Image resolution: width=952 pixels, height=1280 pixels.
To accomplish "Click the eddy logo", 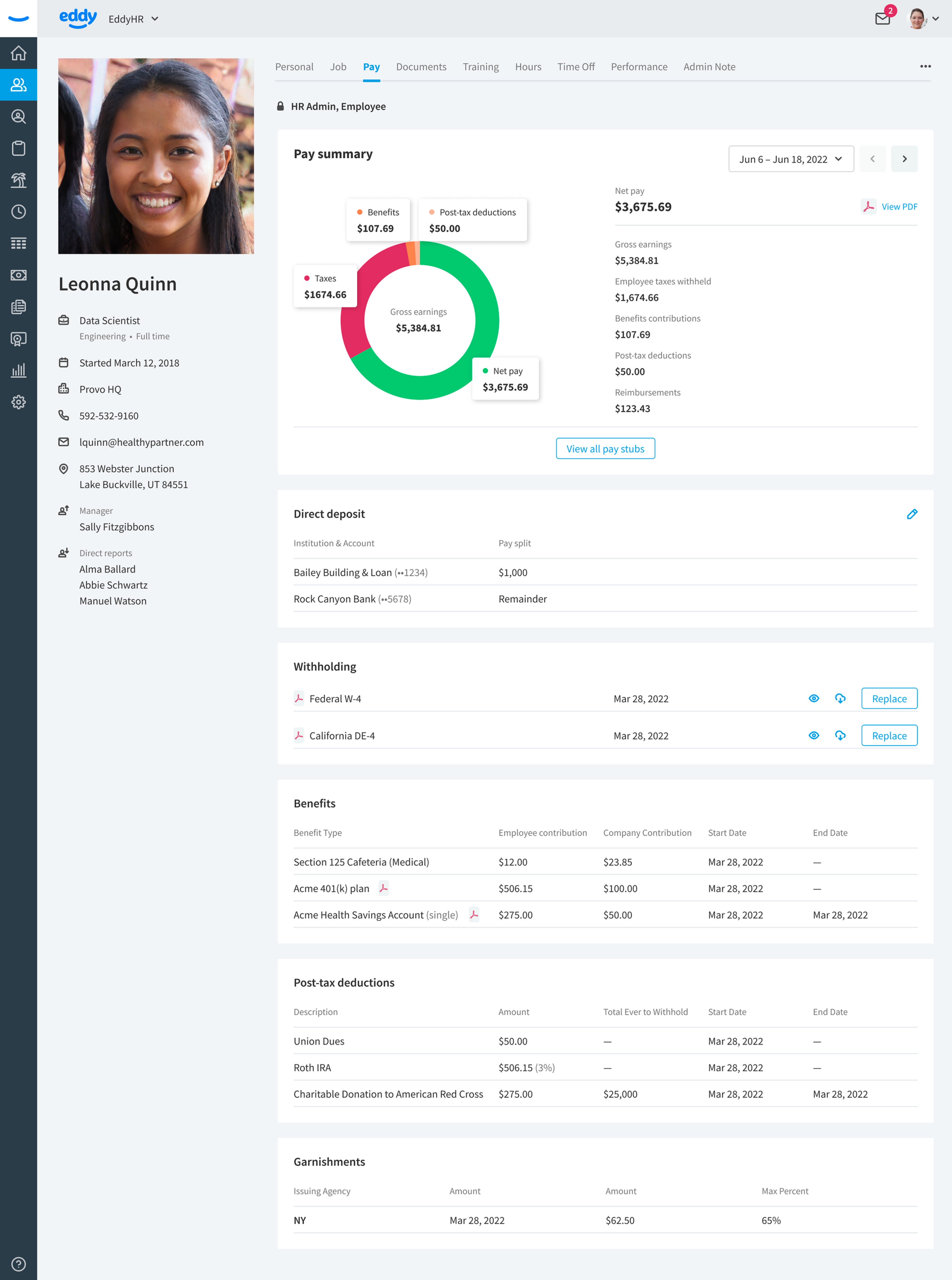I will [x=78, y=18].
